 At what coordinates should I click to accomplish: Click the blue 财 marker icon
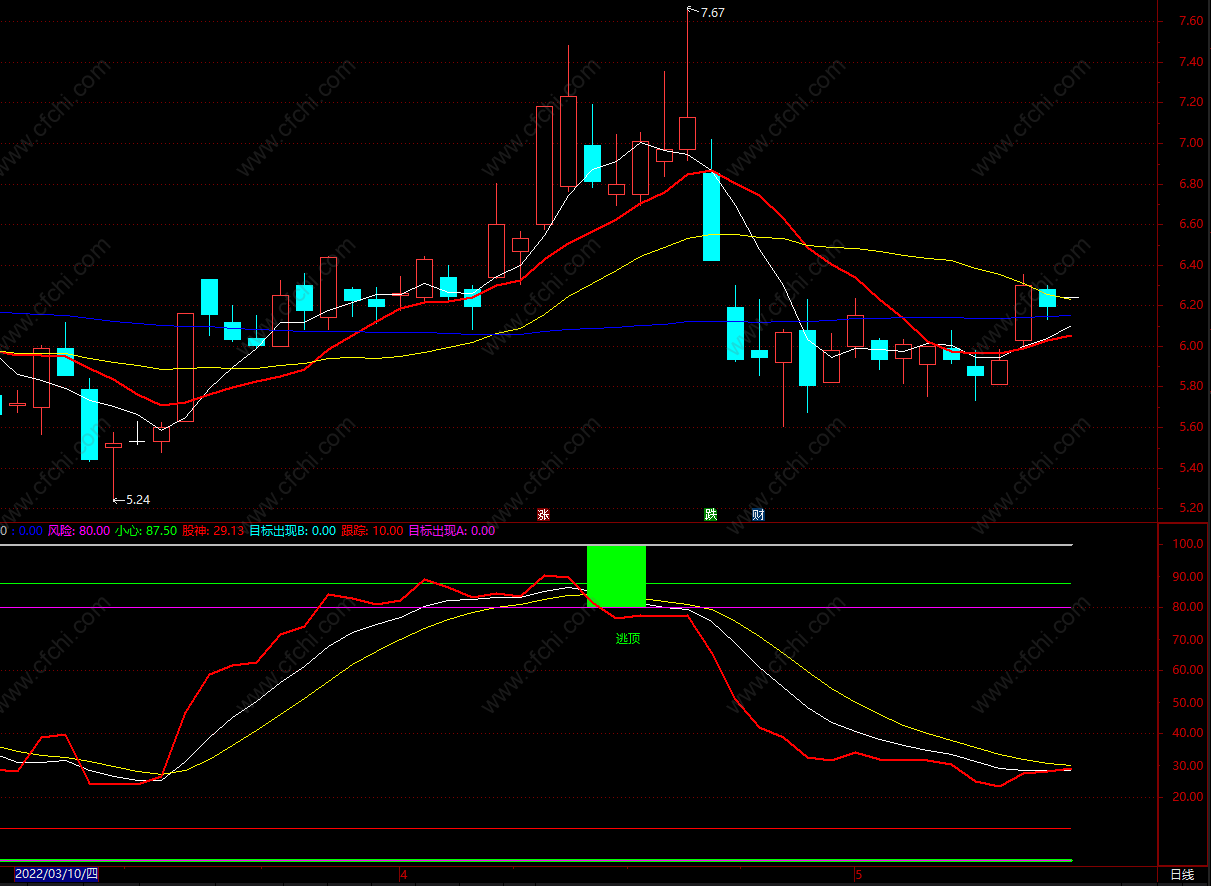[x=759, y=515]
